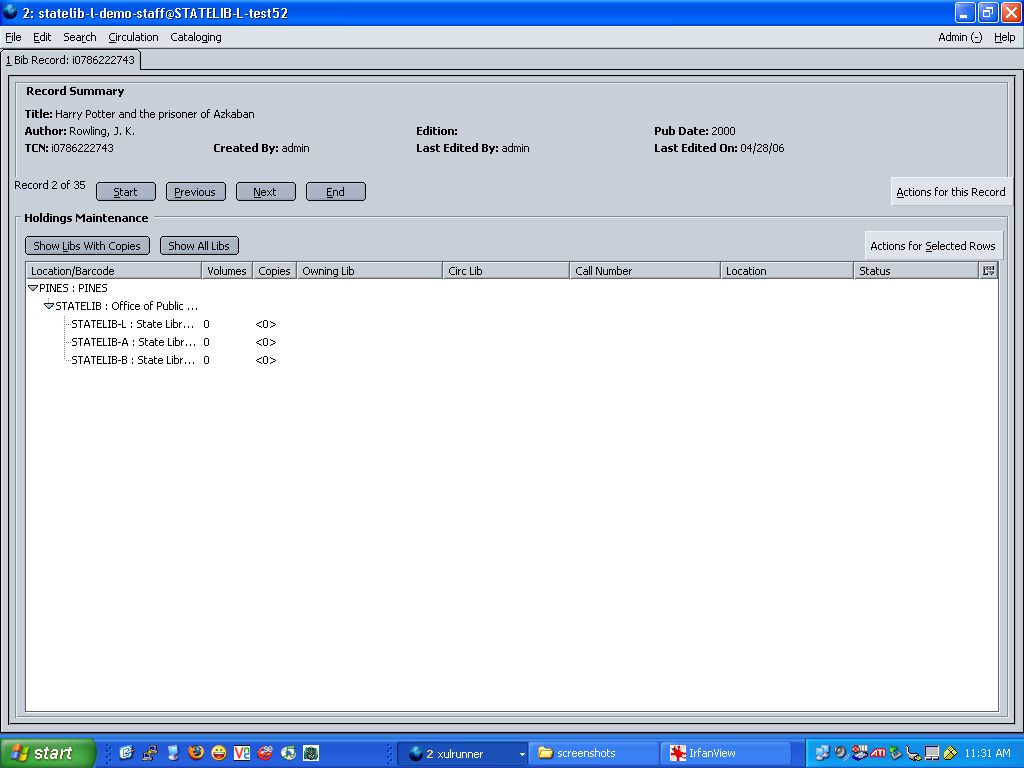
Task: Open the Actions for Selected Rows dropdown
Action: coord(932,246)
